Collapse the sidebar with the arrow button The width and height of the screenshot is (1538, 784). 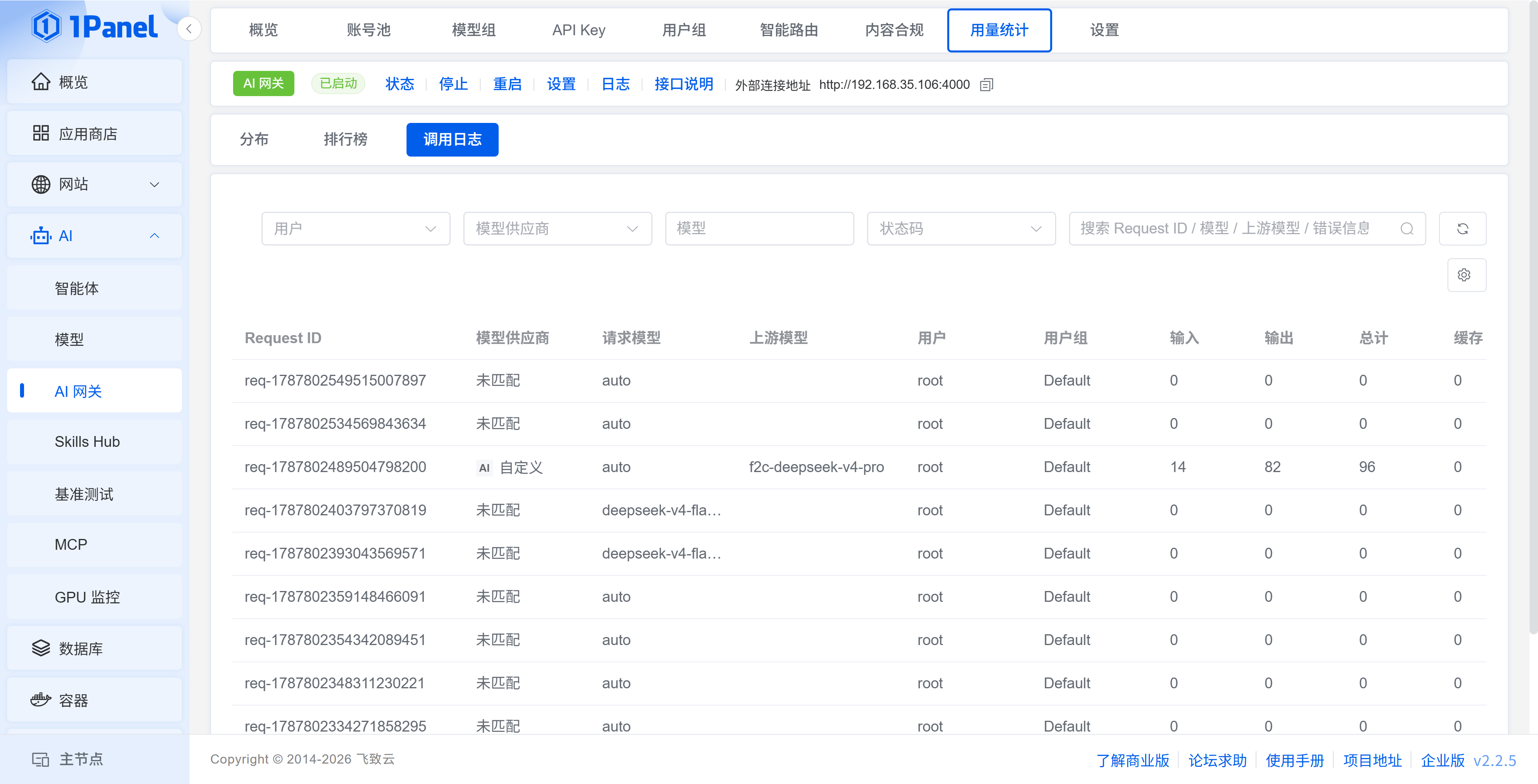click(x=189, y=29)
